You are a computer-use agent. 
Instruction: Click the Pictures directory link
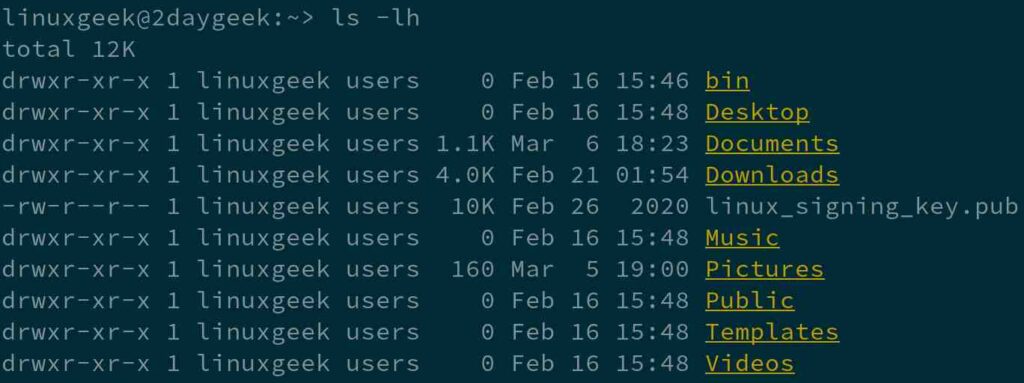click(764, 269)
